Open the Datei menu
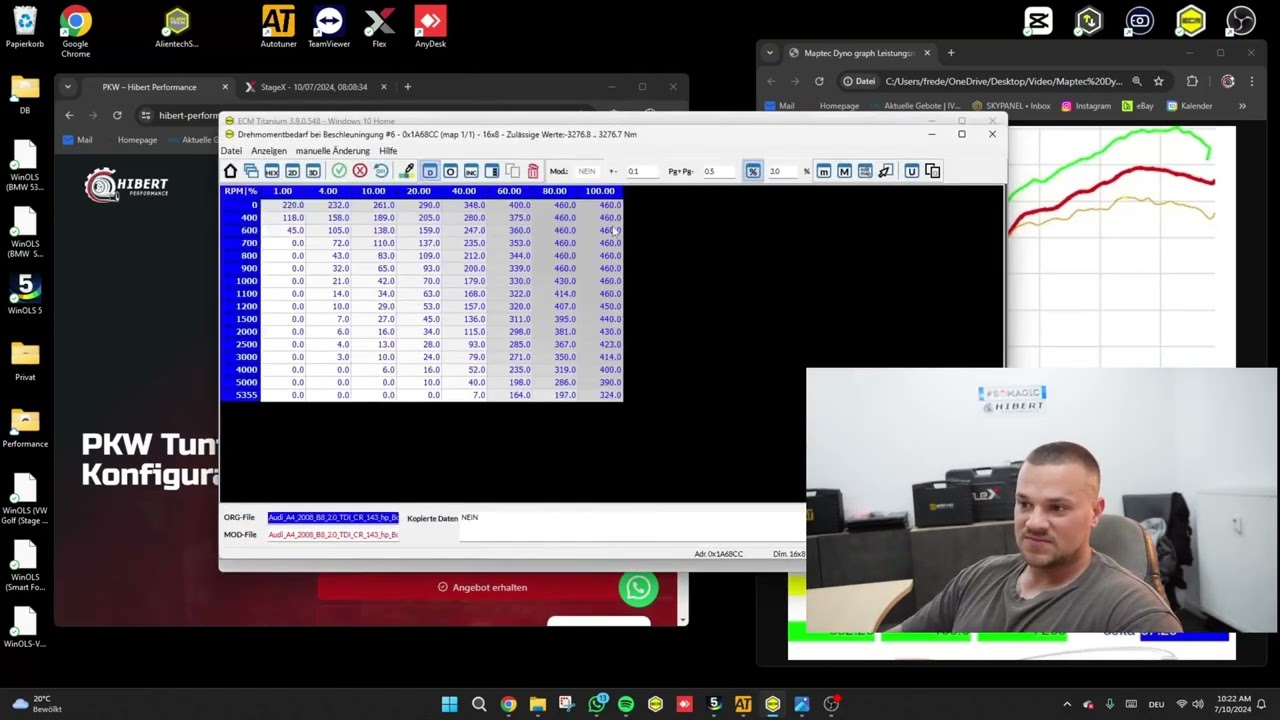1280x720 pixels. [x=231, y=151]
